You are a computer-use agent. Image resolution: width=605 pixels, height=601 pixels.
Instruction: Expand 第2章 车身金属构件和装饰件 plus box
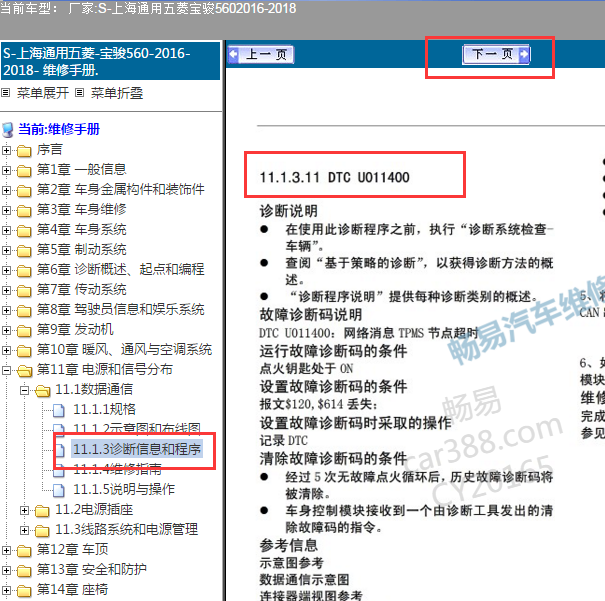tap(6, 190)
